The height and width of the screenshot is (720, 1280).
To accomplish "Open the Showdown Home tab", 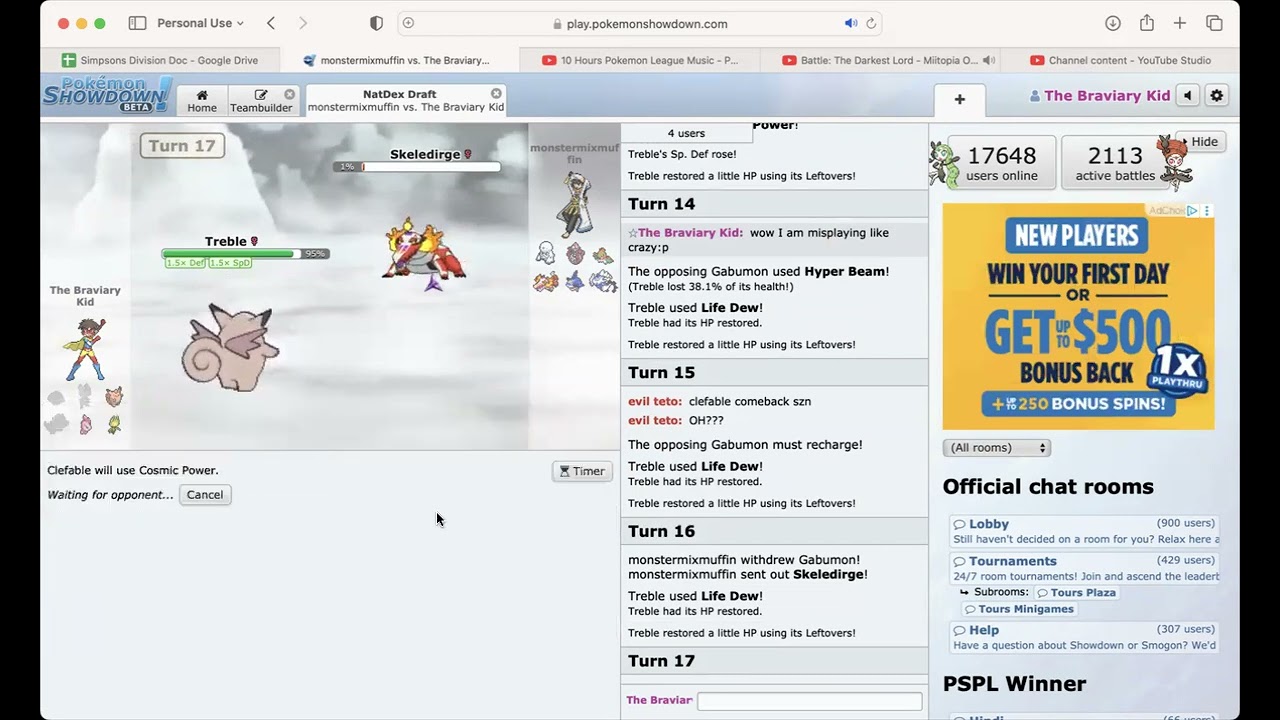I will pos(202,101).
